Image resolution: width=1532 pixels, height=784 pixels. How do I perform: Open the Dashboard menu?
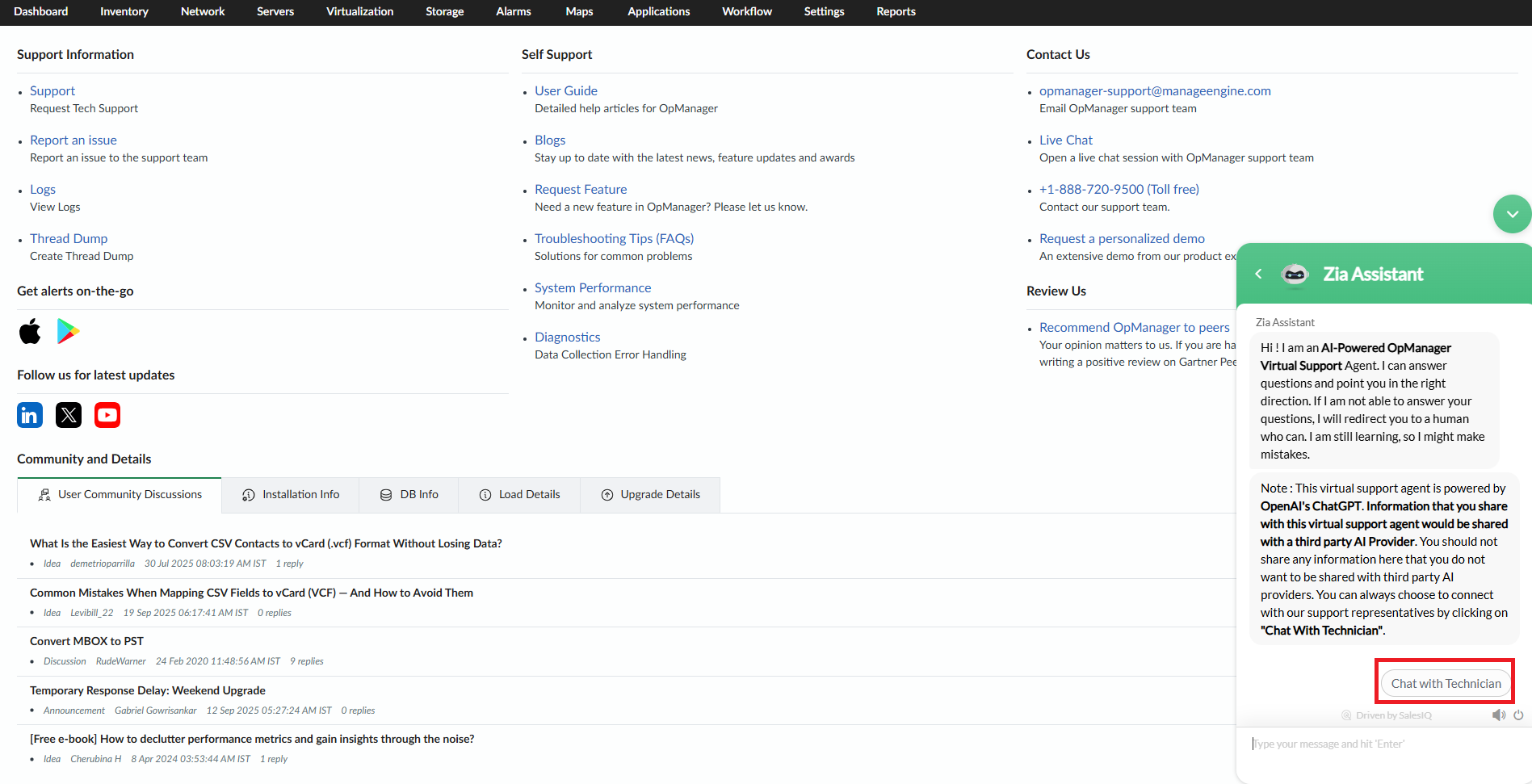coord(41,11)
